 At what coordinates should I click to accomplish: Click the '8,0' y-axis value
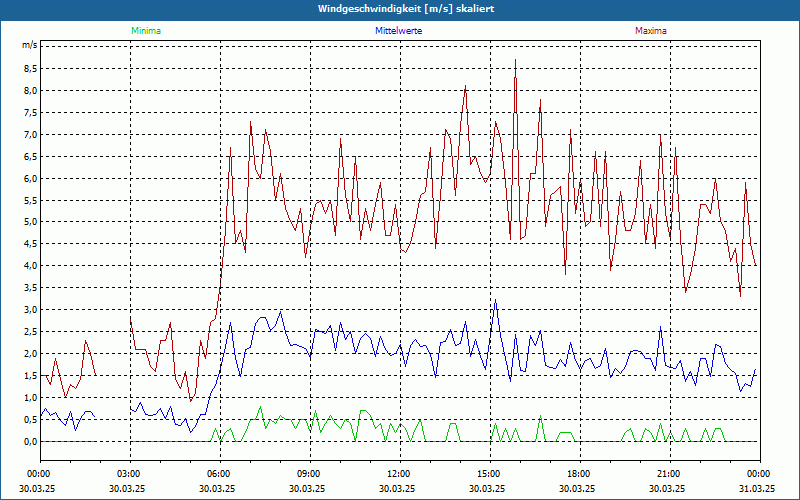click(31, 91)
